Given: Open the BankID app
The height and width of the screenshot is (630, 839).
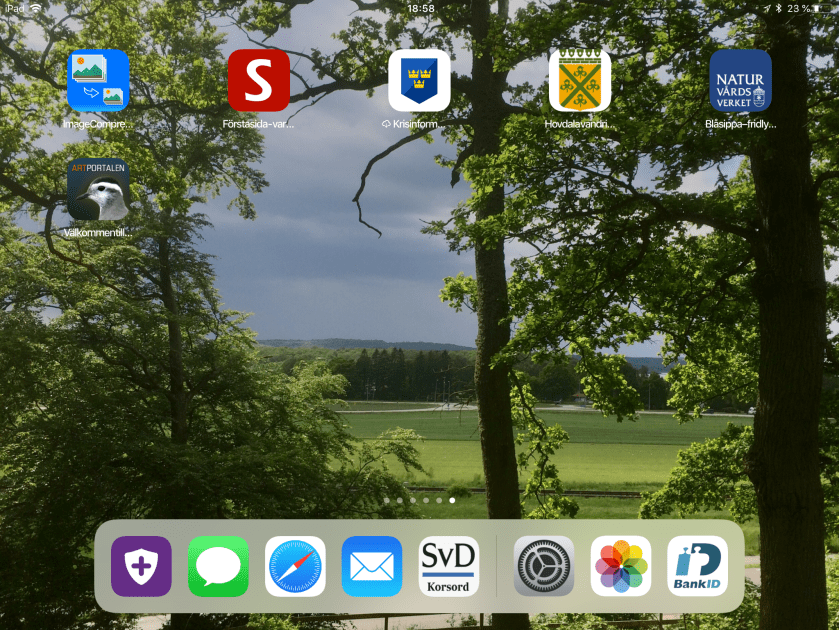Looking at the screenshot, I should tap(698, 566).
